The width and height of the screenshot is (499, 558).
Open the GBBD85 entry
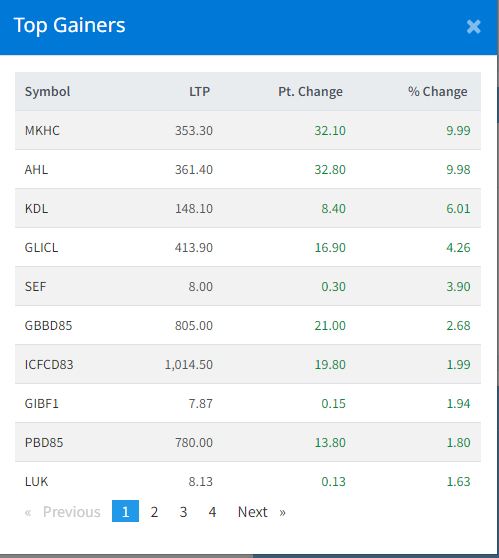48,325
